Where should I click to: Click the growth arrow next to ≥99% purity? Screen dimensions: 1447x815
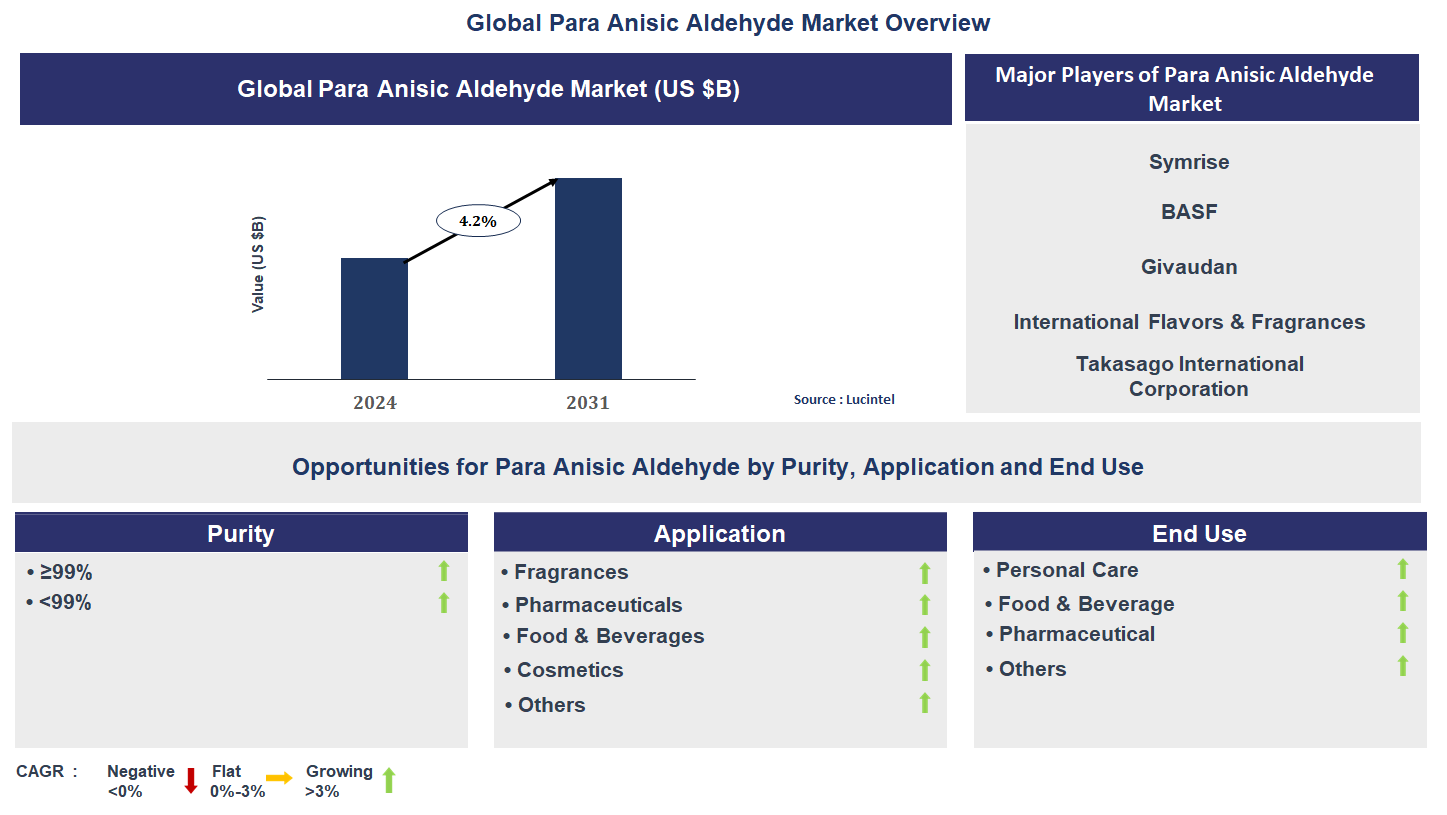443,572
